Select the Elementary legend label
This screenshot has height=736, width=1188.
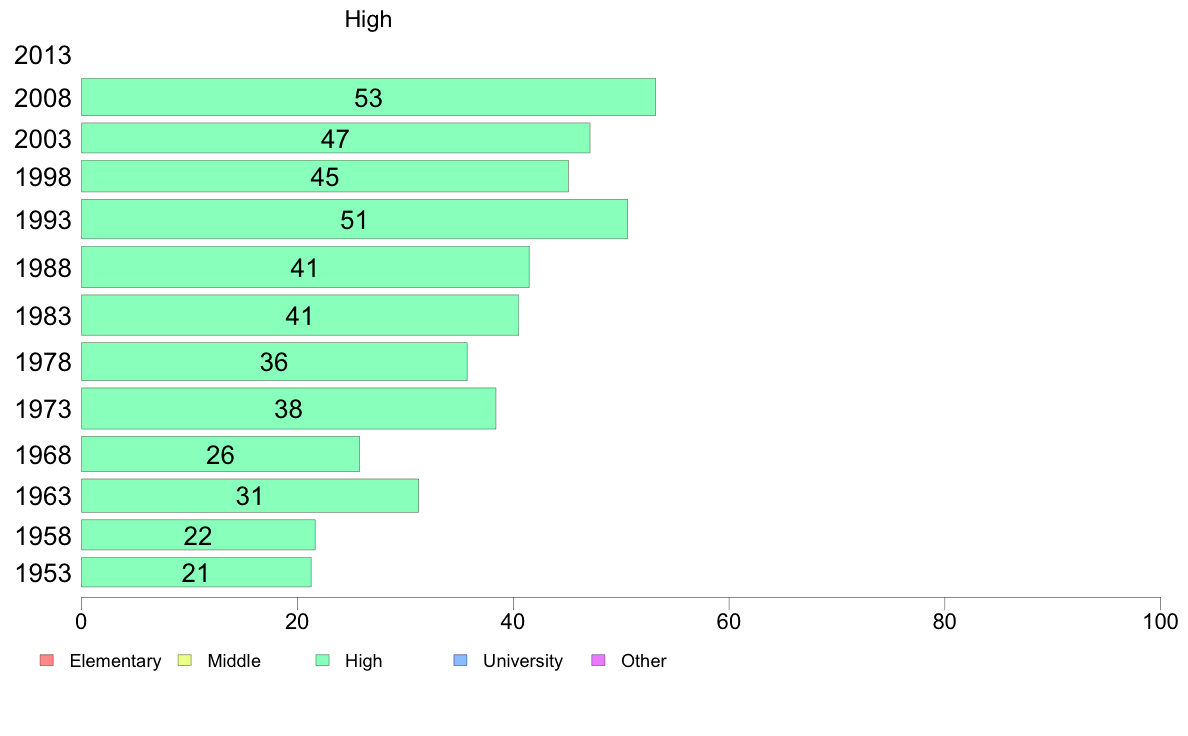[115, 661]
